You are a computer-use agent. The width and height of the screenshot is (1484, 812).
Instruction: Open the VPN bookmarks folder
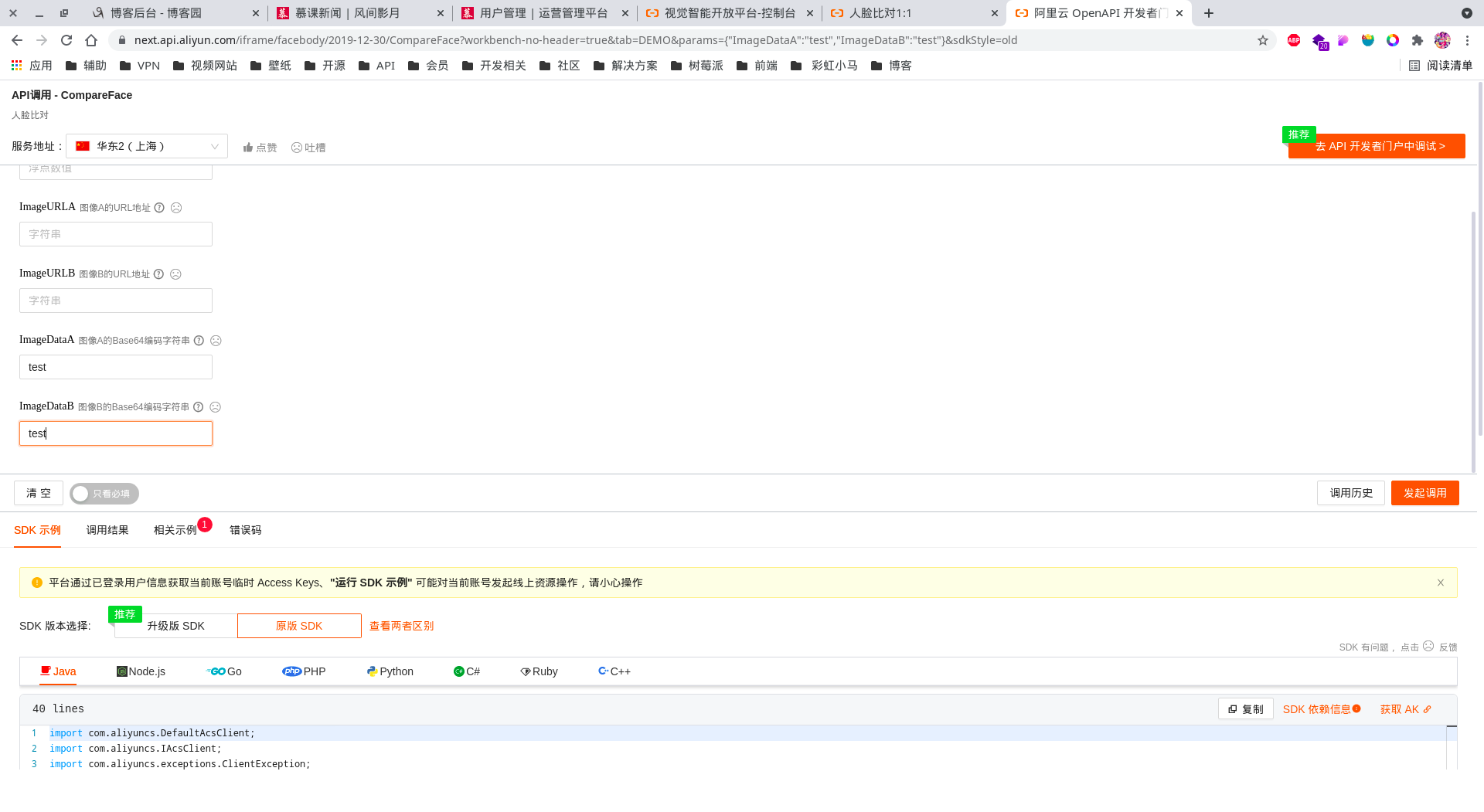click(140, 66)
